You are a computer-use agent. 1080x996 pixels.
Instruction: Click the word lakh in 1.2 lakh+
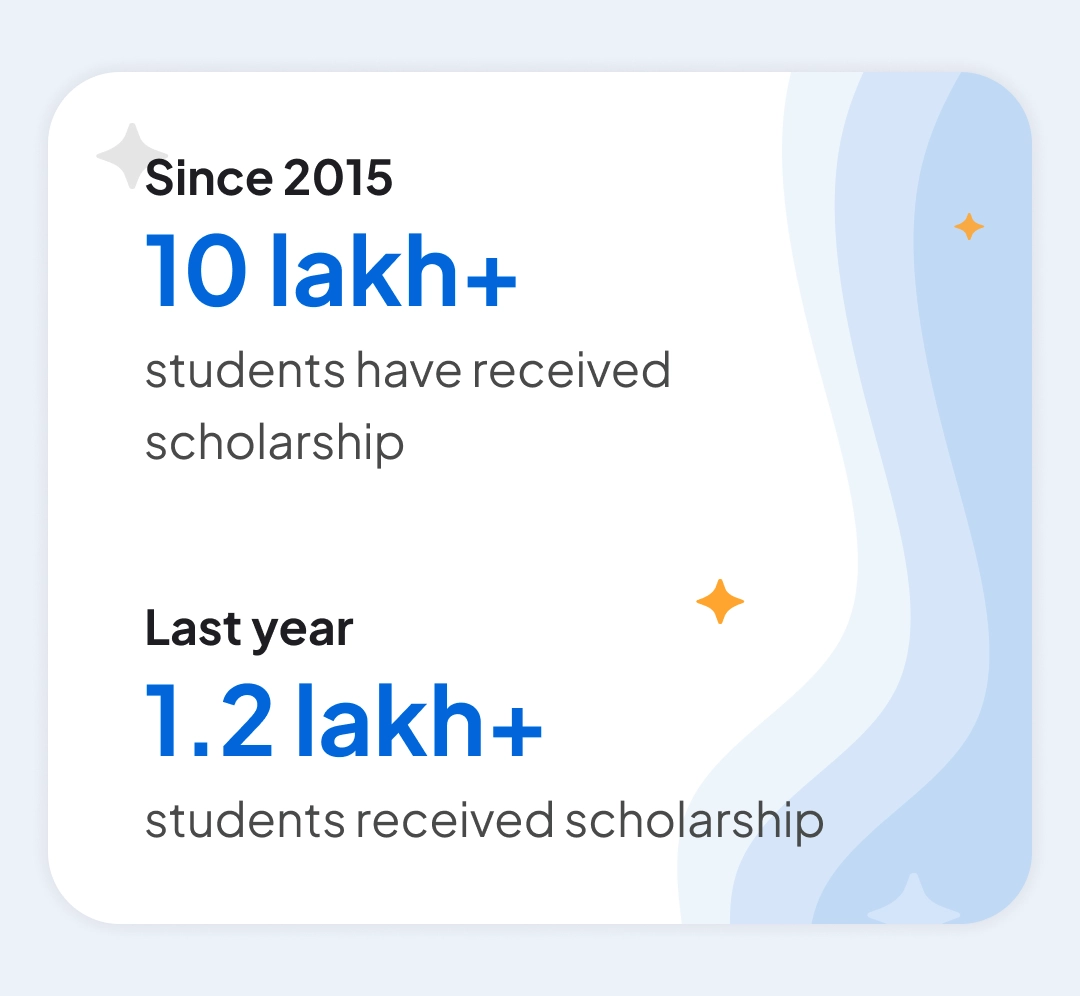[391, 721]
